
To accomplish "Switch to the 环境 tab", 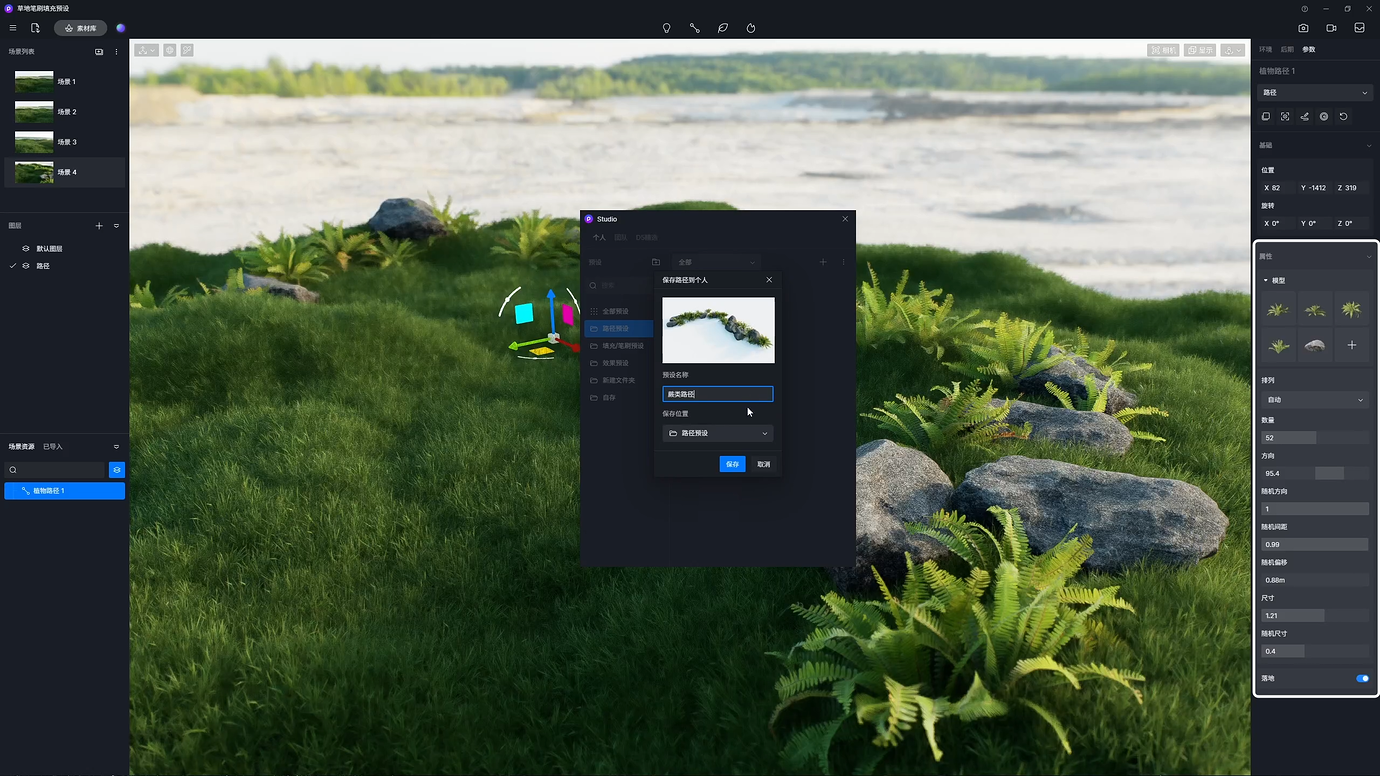I will click(x=1266, y=49).
